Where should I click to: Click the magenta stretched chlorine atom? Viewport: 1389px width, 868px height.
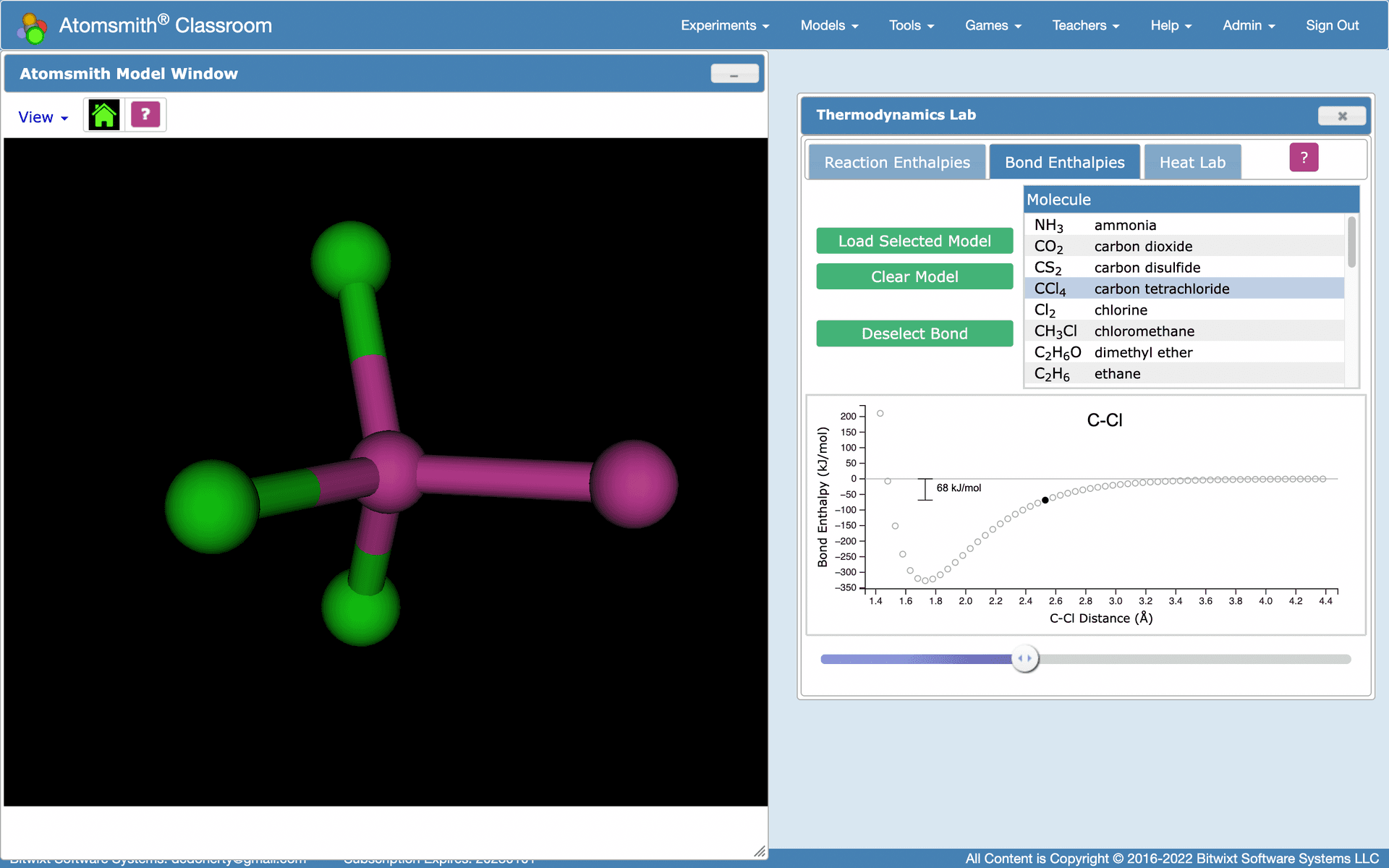tap(634, 484)
